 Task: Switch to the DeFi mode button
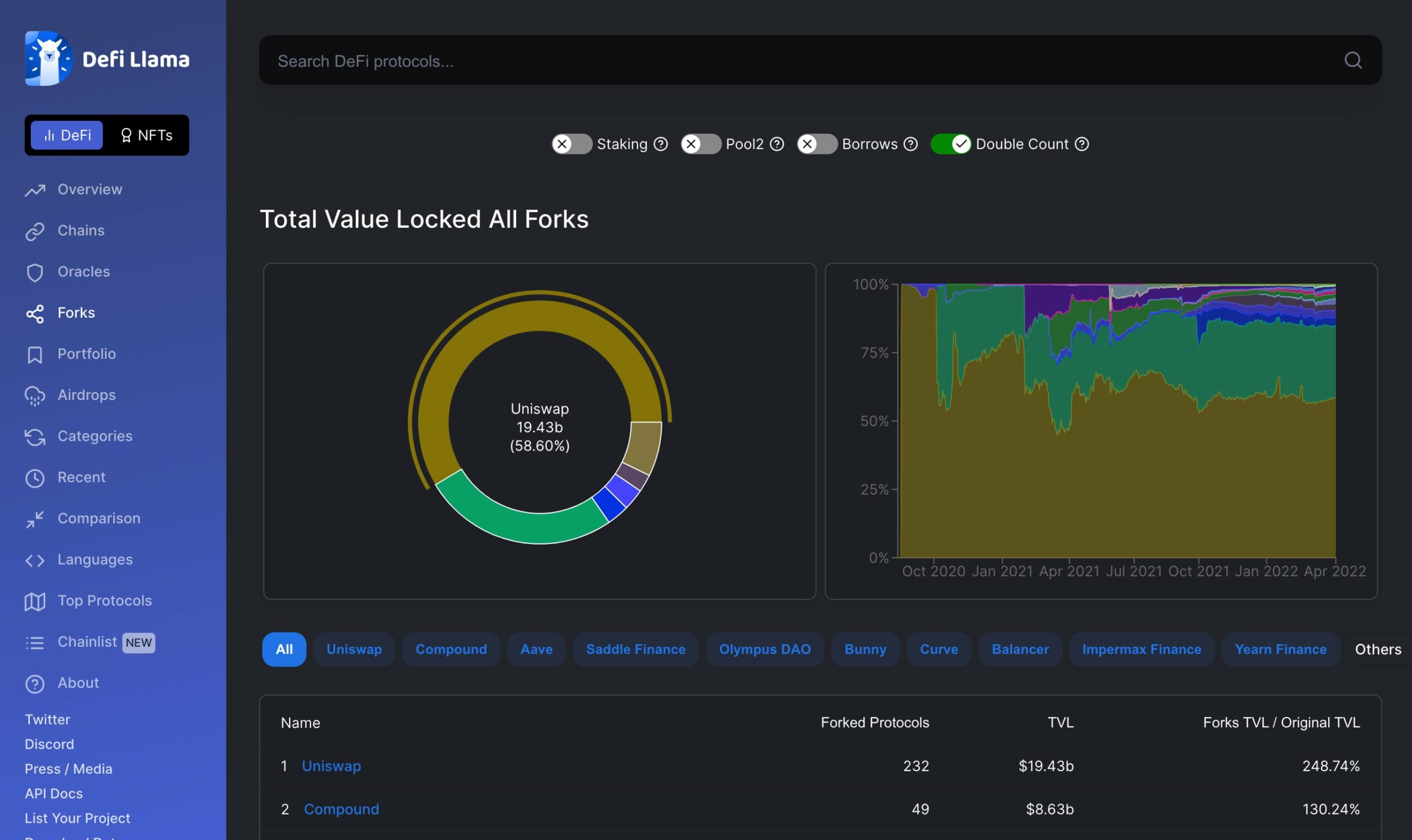67,135
